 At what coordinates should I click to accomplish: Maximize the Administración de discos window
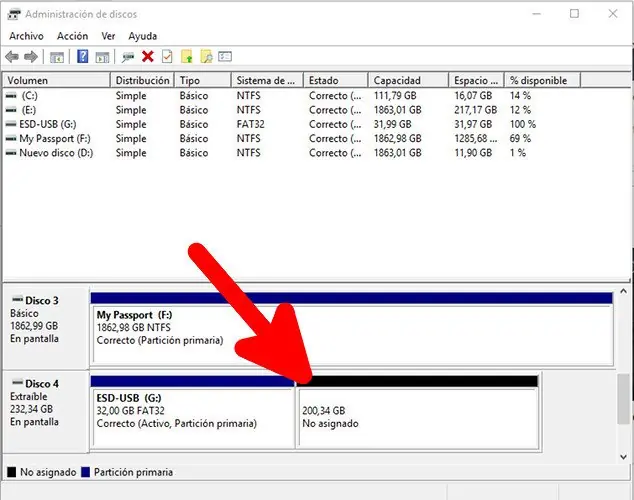click(574, 14)
